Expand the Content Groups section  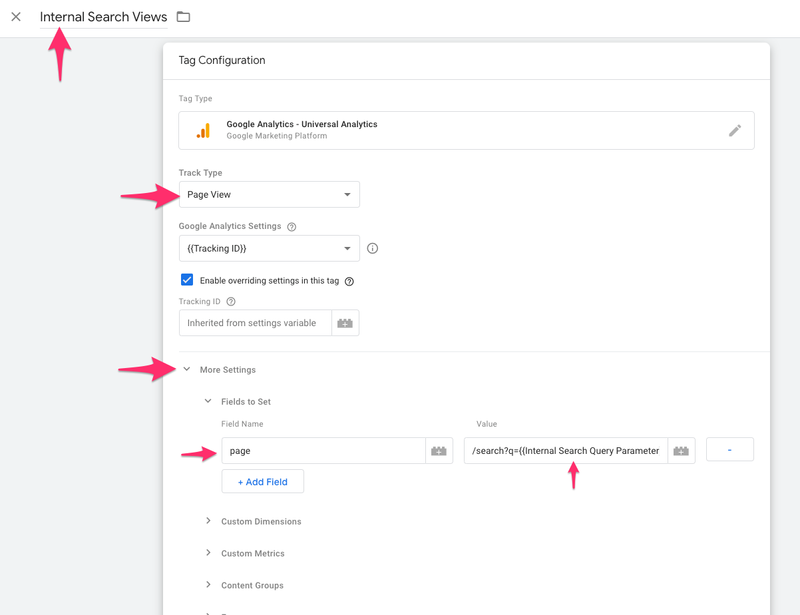[x=208, y=585]
